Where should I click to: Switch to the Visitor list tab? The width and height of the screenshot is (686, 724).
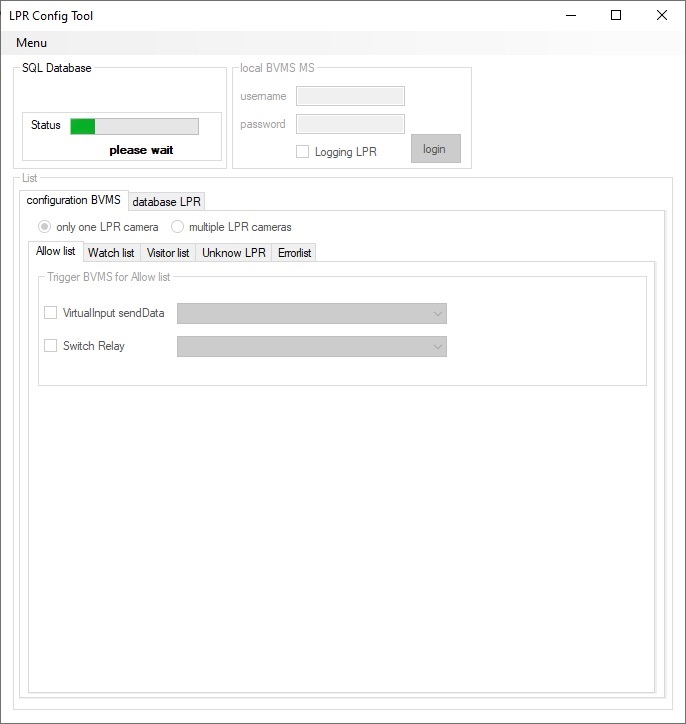tap(168, 253)
